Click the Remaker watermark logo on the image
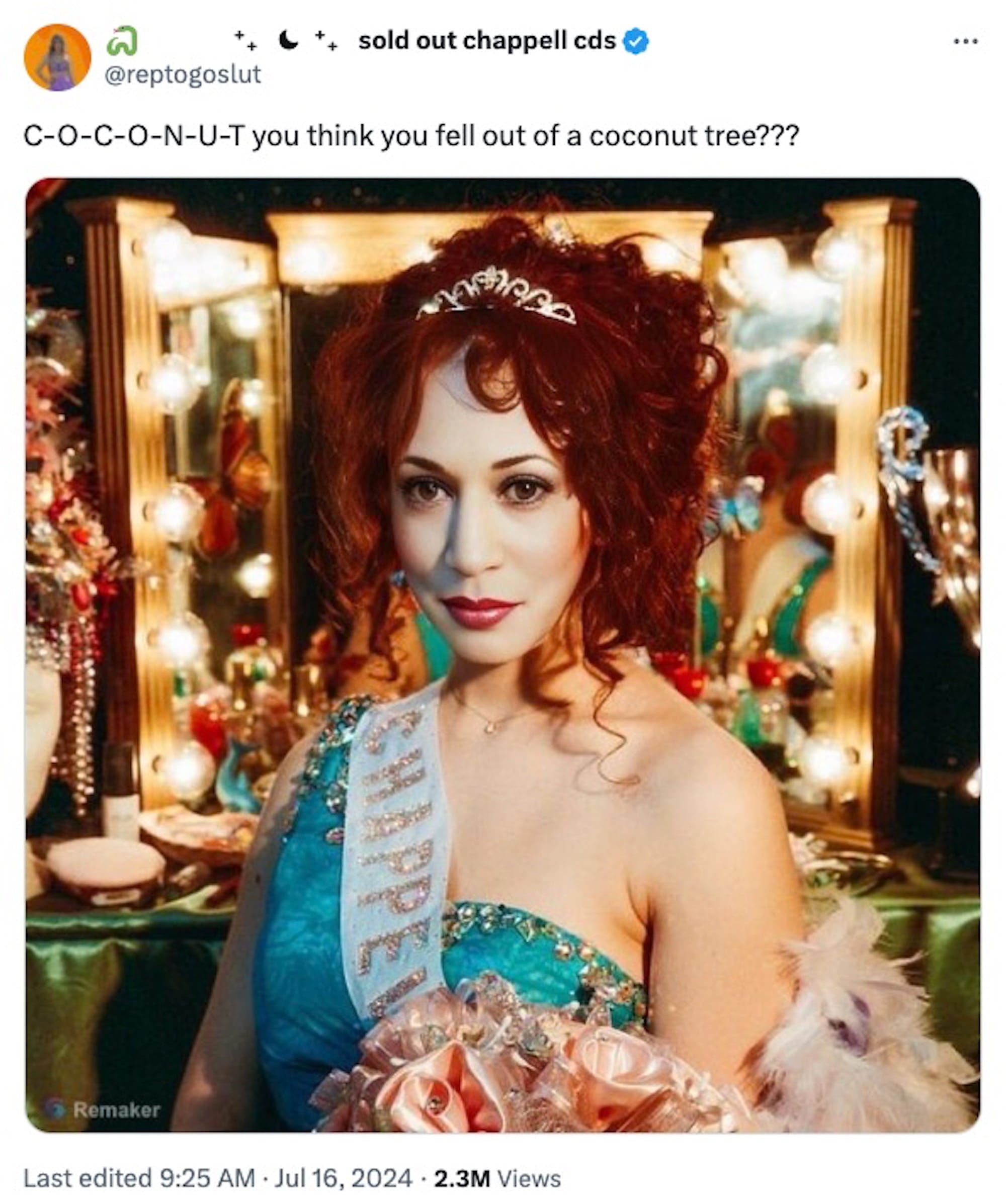Image resolution: width=1006 pixels, height=1204 pixels. coord(103,1110)
